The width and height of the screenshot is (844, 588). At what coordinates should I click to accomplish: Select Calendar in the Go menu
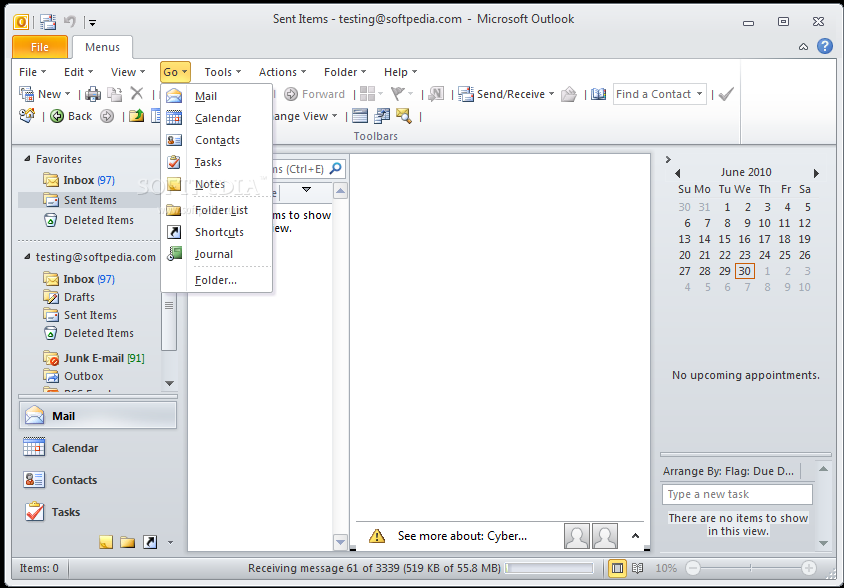pyautogui.click(x=216, y=118)
